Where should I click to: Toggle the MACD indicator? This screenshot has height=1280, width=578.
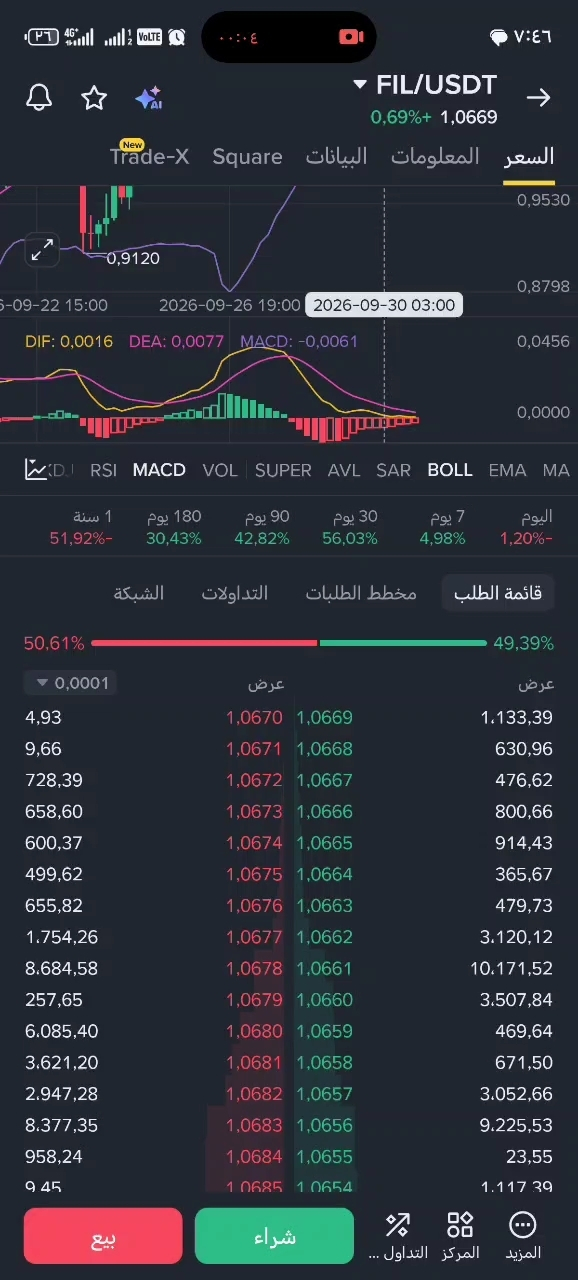pyautogui.click(x=159, y=469)
